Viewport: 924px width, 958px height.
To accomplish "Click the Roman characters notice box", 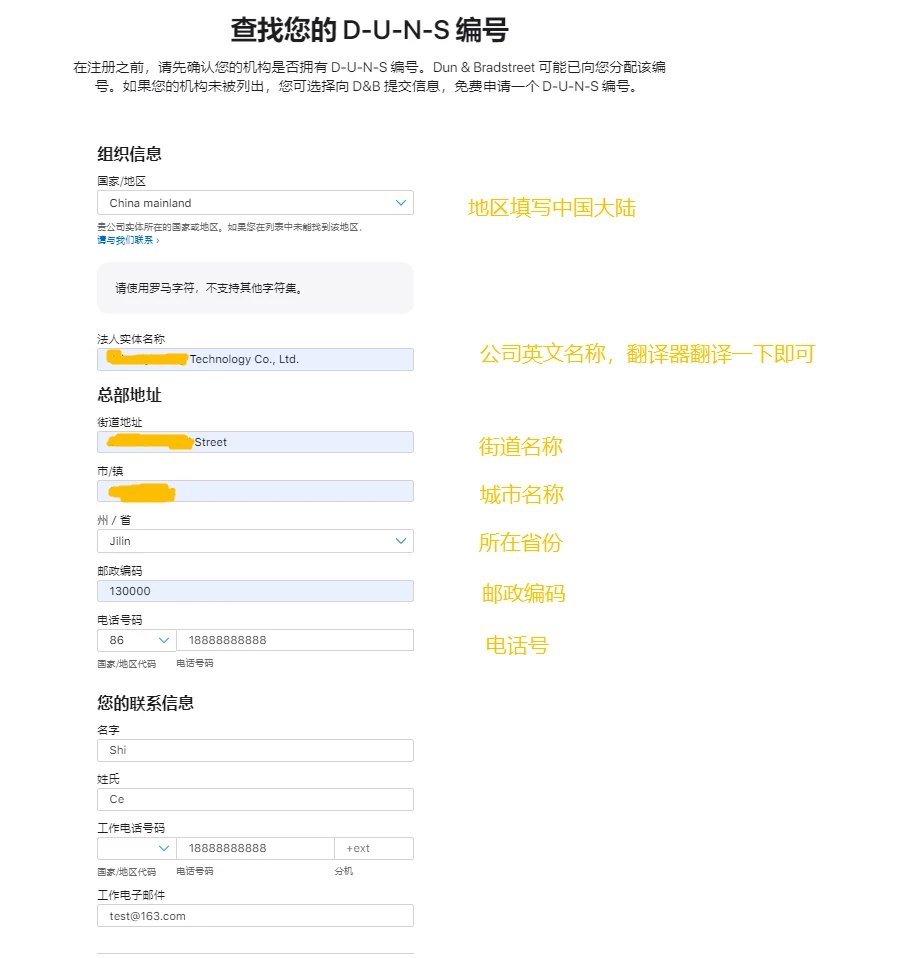I will 255,288.
